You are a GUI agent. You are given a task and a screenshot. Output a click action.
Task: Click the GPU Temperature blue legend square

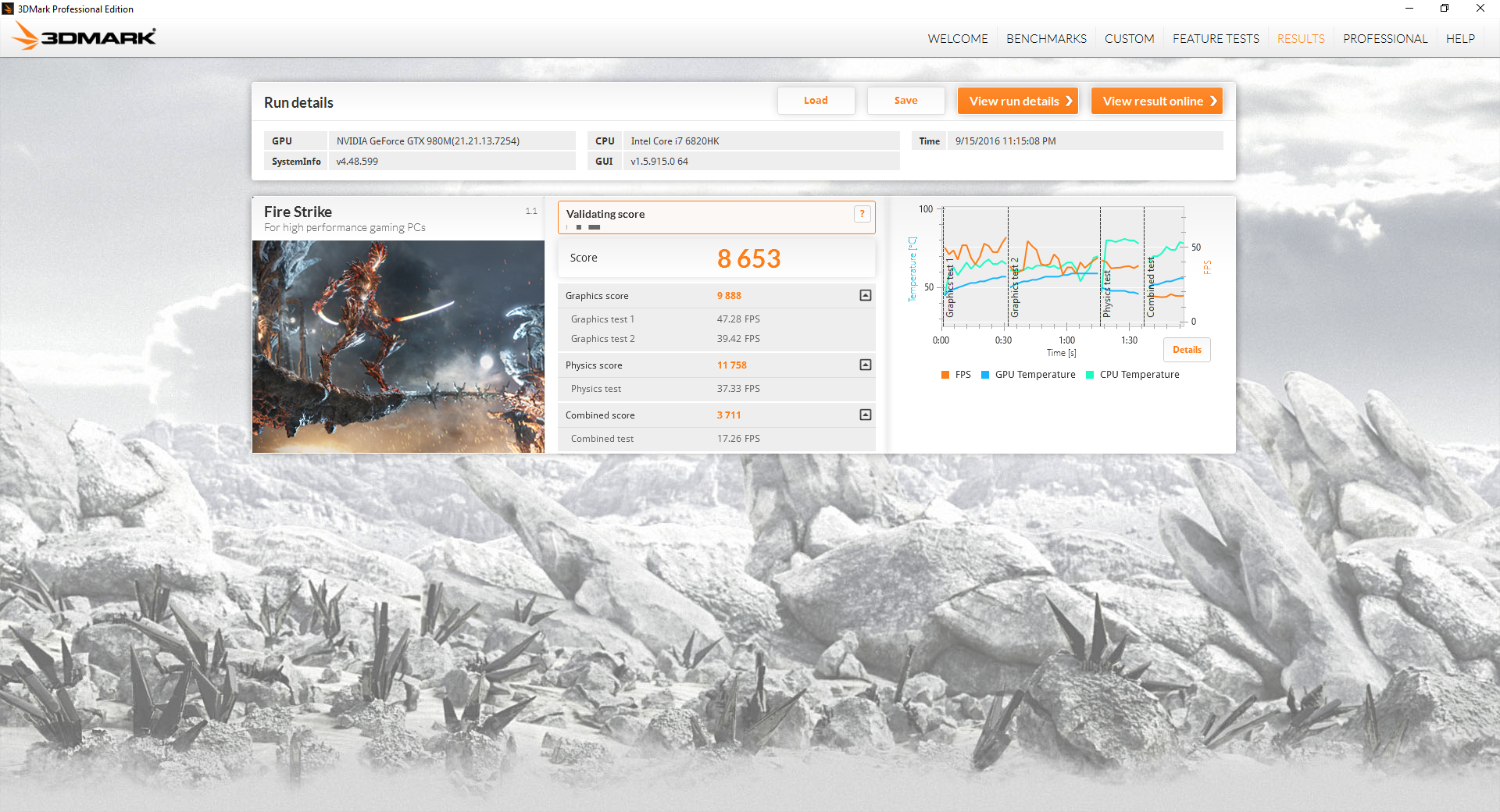pos(985,375)
